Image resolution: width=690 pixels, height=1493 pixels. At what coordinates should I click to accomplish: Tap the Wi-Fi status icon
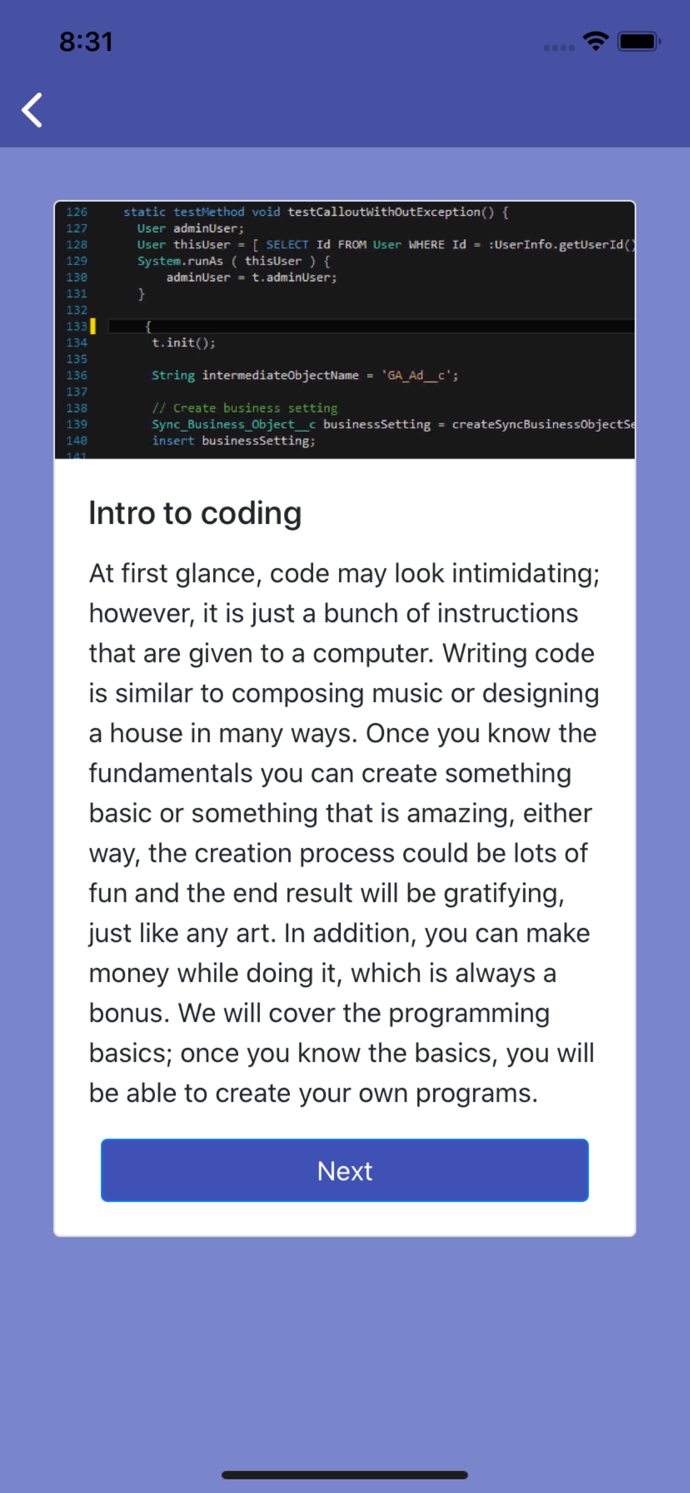pyautogui.click(x=596, y=41)
